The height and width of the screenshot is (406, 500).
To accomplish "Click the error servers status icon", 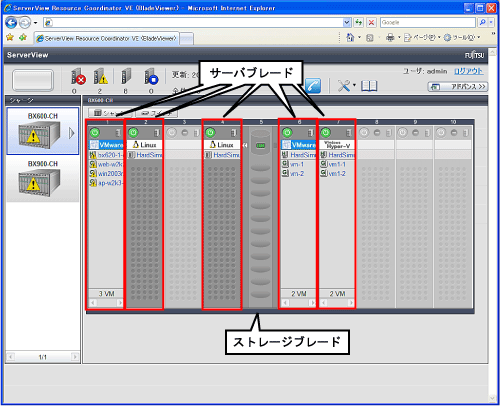I will (x=79, y=77).
